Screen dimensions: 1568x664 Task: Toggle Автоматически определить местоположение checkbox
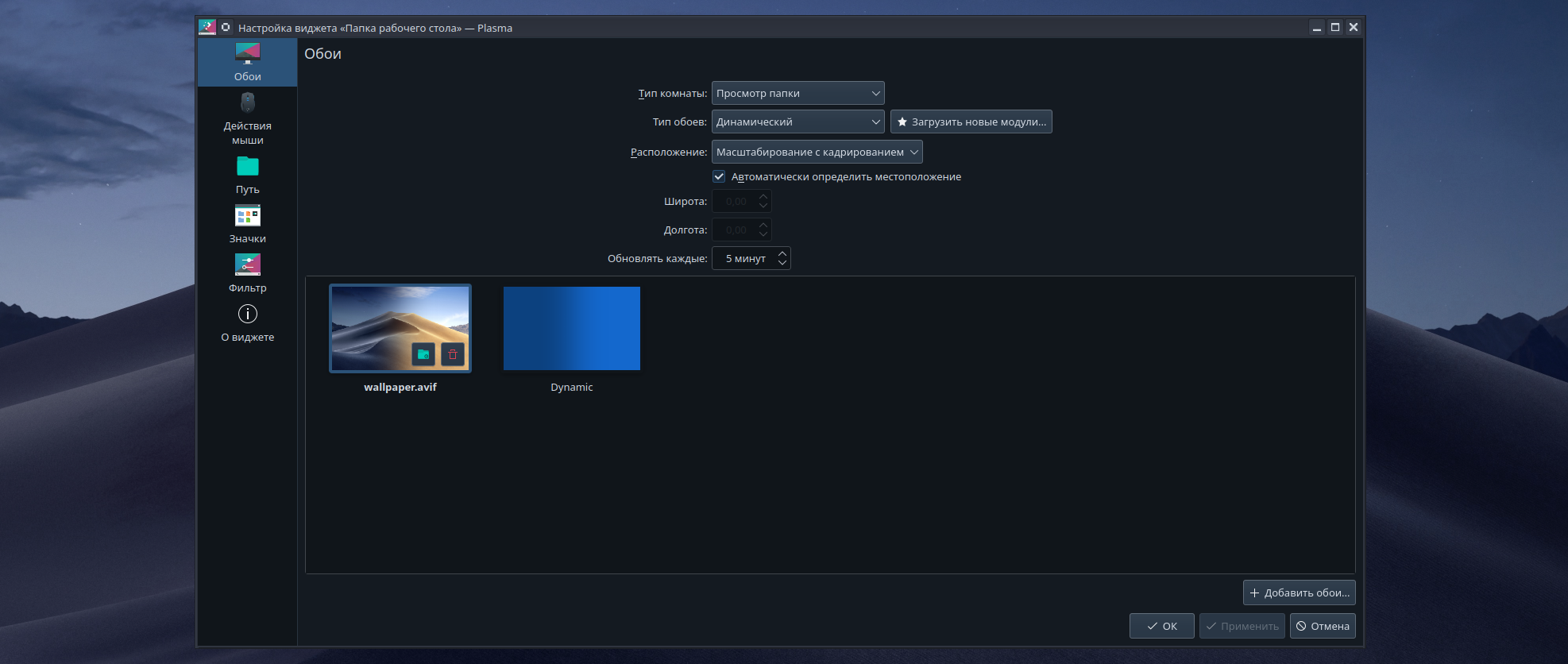point(719,176)
